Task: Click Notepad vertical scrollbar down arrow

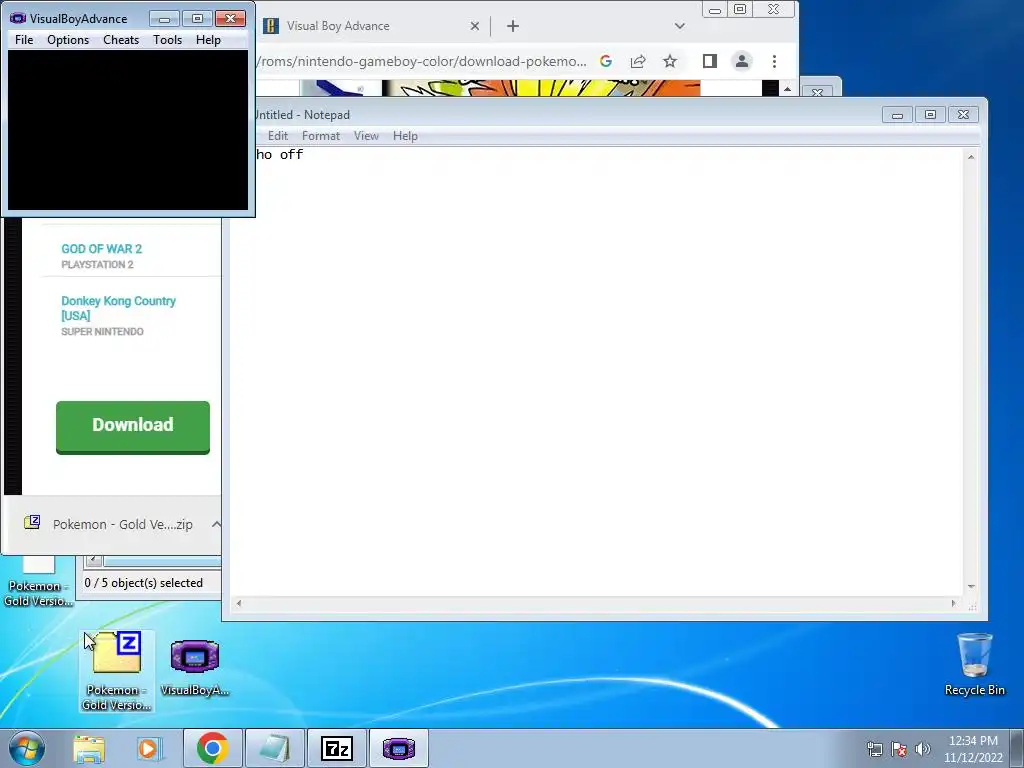Action: [971, 586]
